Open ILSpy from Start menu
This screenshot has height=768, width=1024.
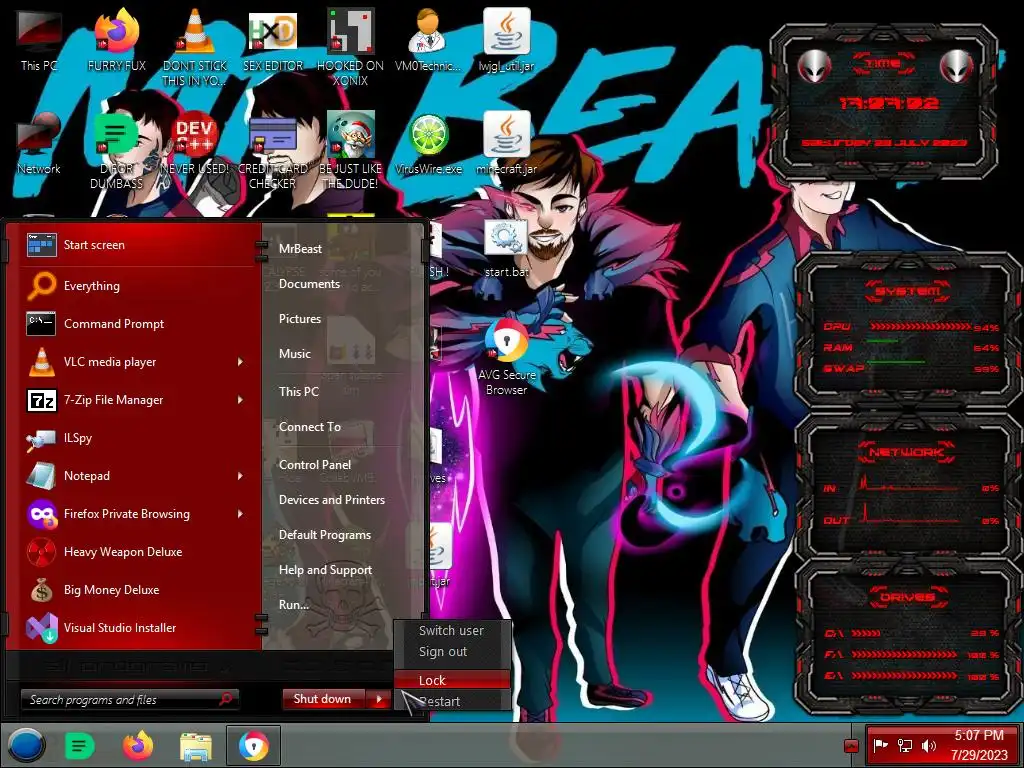point(136,438)
